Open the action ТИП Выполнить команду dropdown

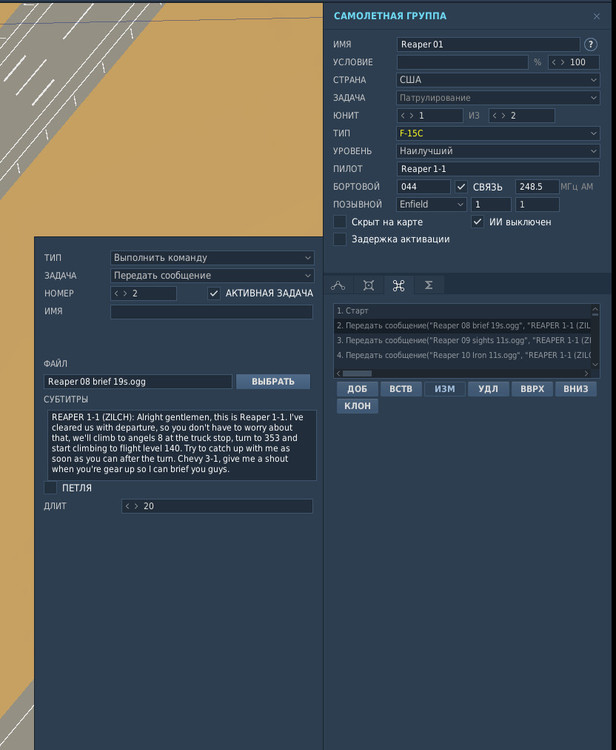(x=212, y=258)
